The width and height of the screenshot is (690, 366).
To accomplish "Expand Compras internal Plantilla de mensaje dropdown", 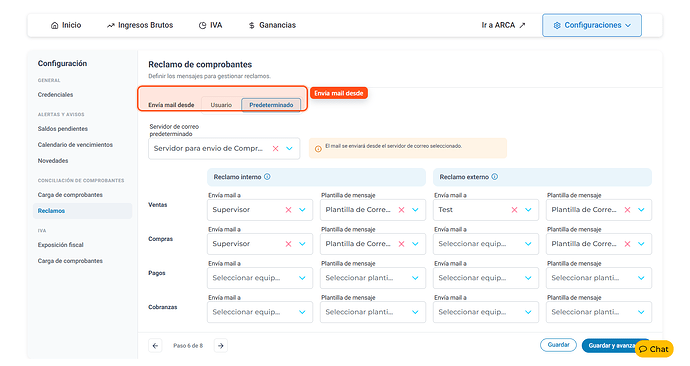I will tap(415, 244).
